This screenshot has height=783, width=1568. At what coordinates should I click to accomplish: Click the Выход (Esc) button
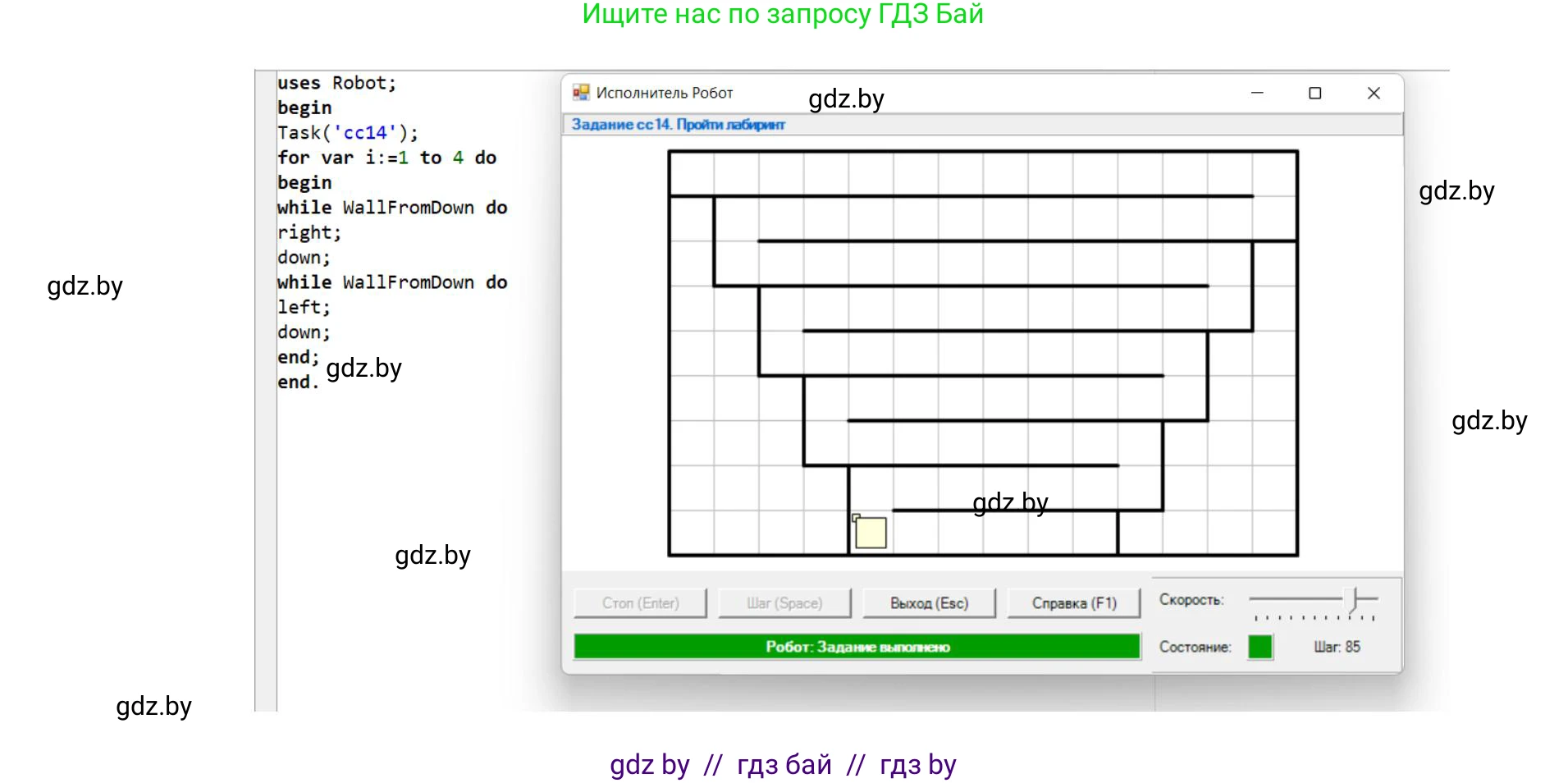(x=929, y=603)
